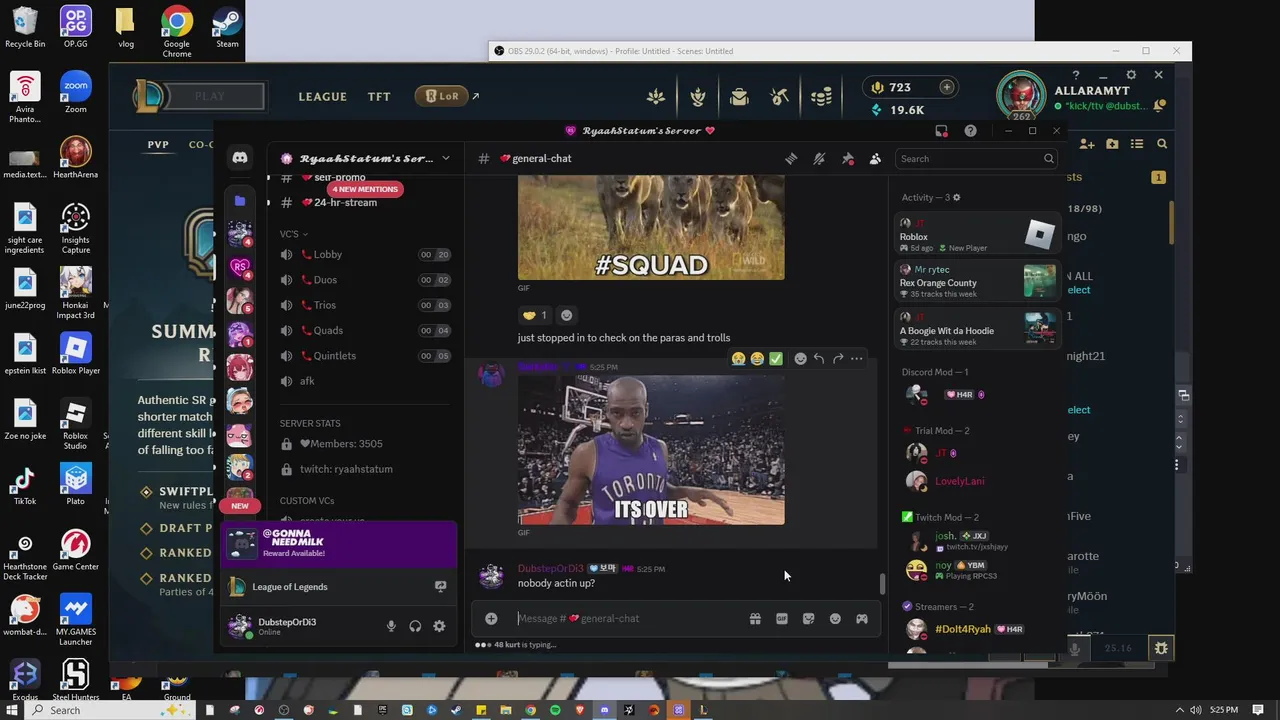Open Windows Start button
Screen dimensions: 1280x720
(12, 710)
